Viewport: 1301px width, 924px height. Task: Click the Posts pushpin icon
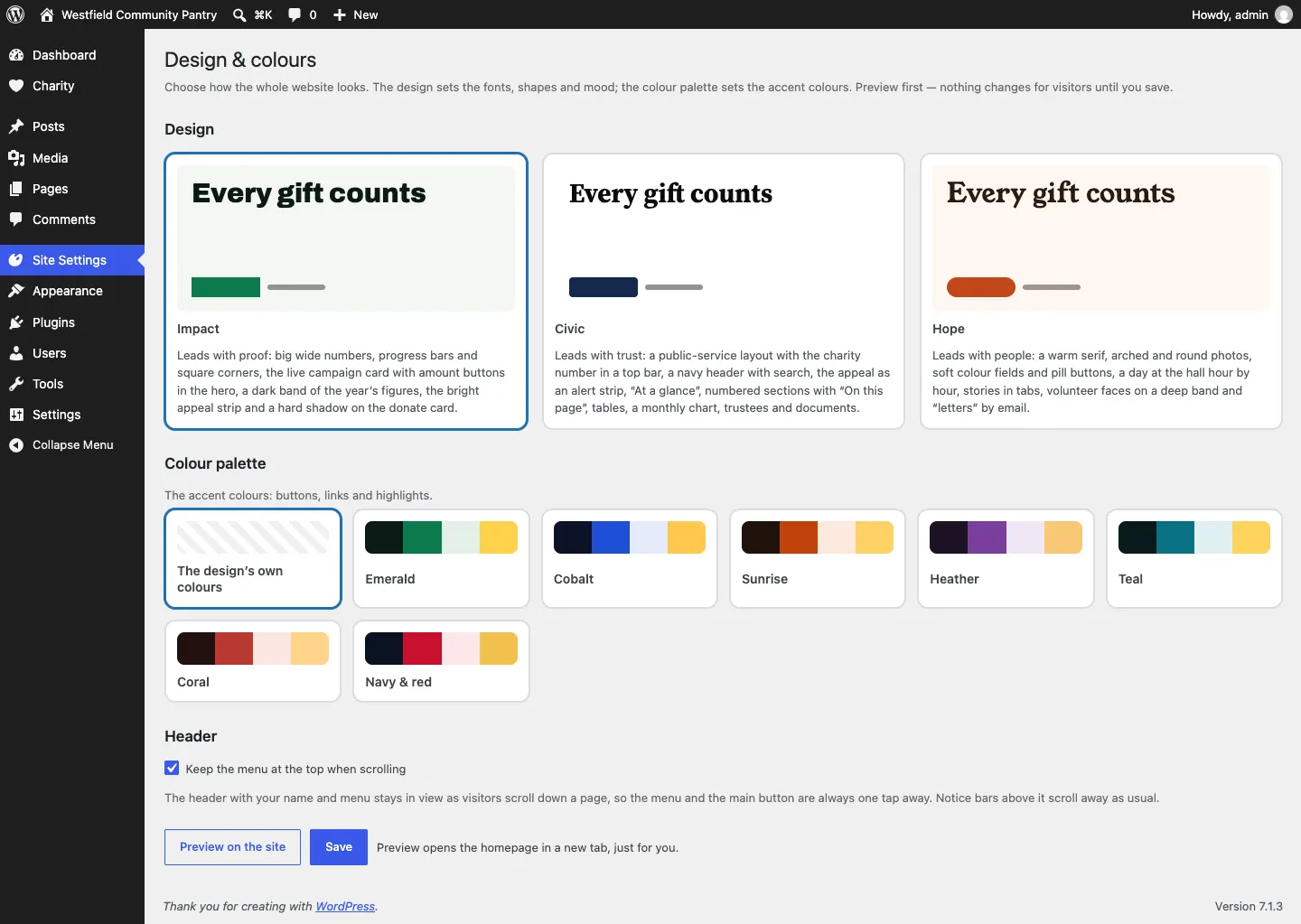[x=16, y=126]
